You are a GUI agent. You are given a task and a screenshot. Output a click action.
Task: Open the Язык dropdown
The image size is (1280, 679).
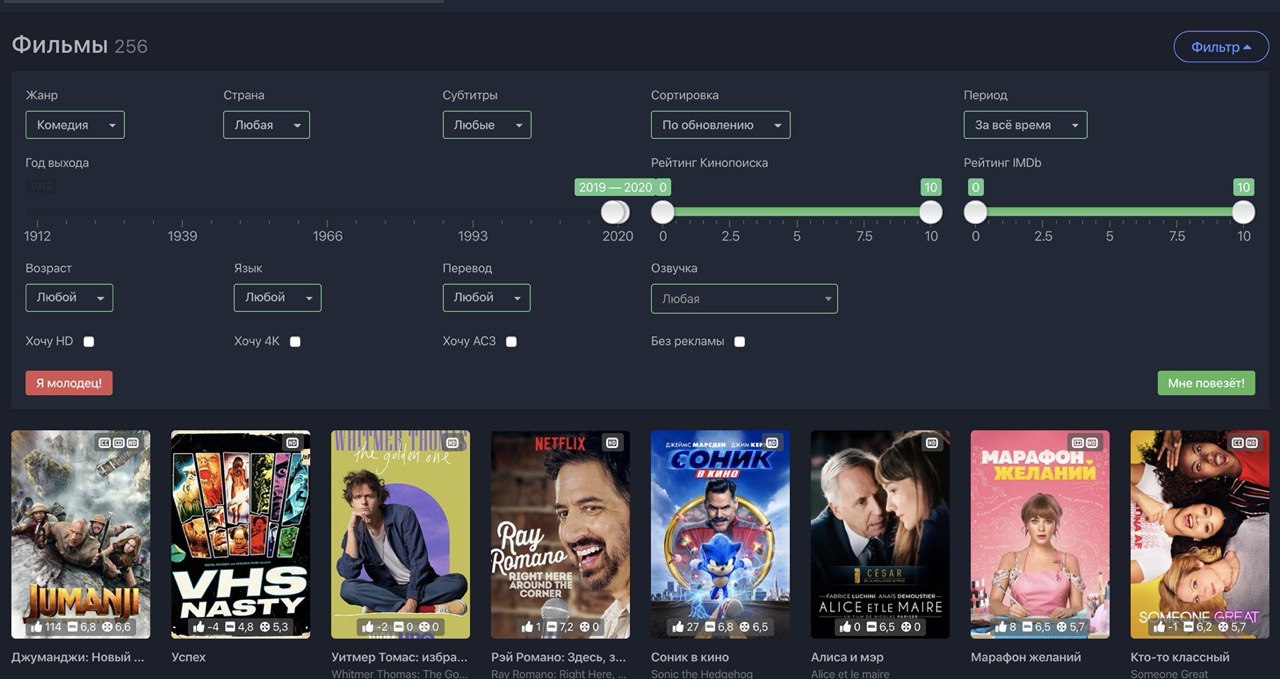278,298
